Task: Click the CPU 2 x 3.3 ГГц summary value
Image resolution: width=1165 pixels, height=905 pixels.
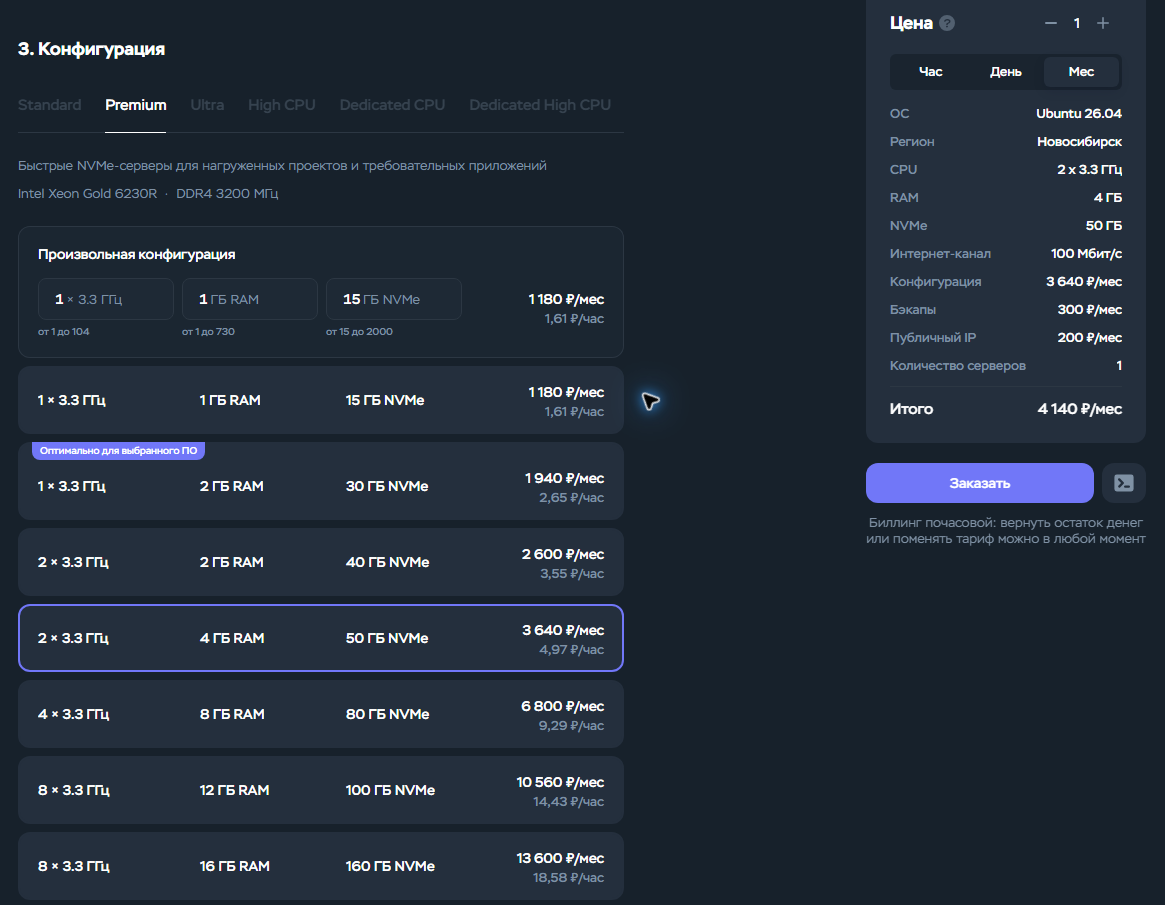Action: click(x=1089, y=170)
